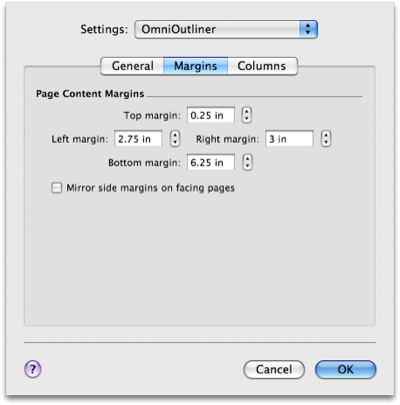Select the Margins tab
Image resolution: width=400 pixels, height=405 pixels.
(x=196, y=66)
